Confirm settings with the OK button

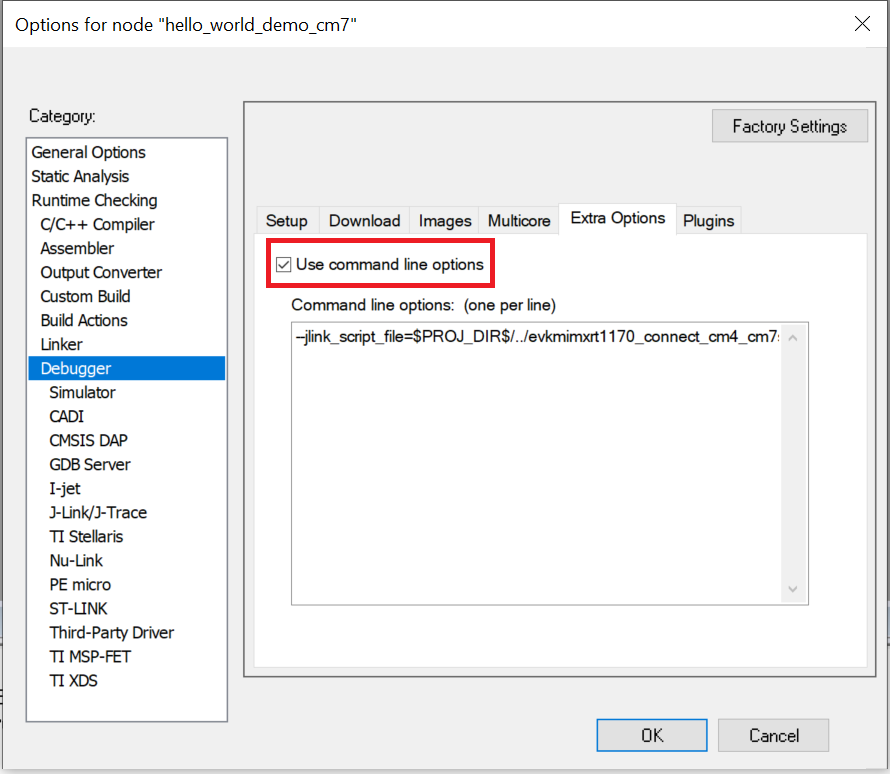click(x=652, y=735)
